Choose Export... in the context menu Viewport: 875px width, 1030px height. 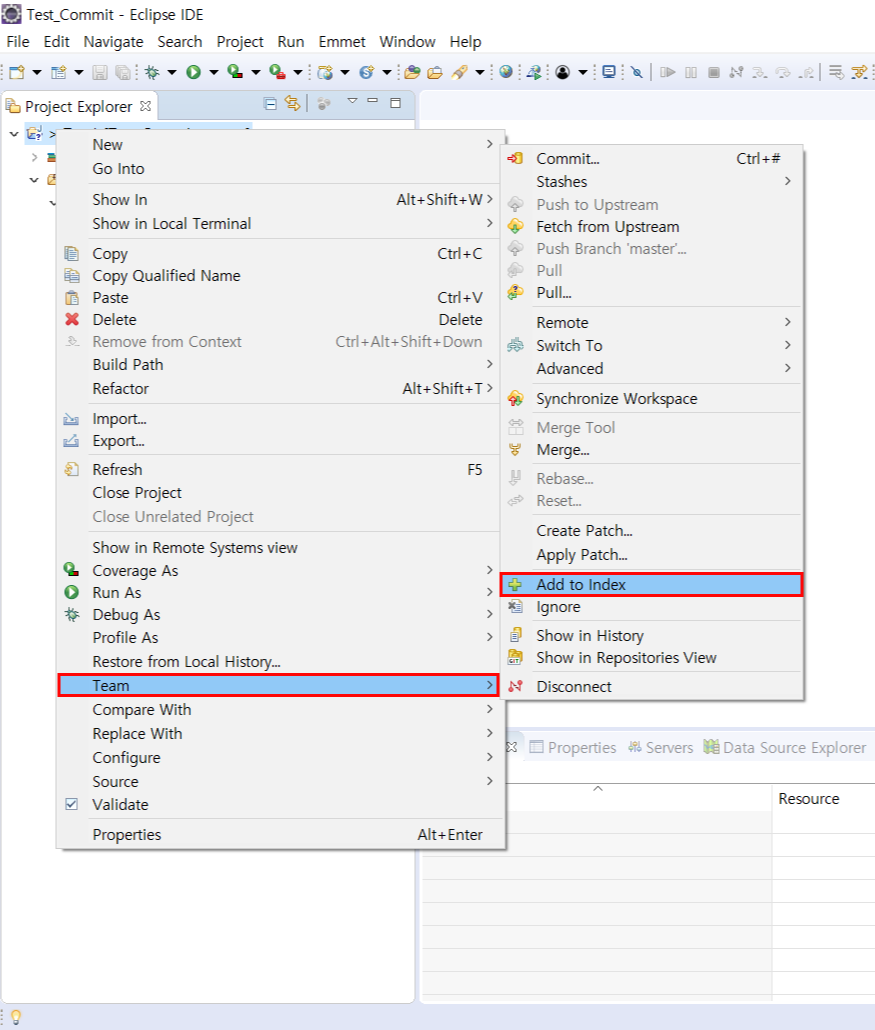(x=281, y=441)
